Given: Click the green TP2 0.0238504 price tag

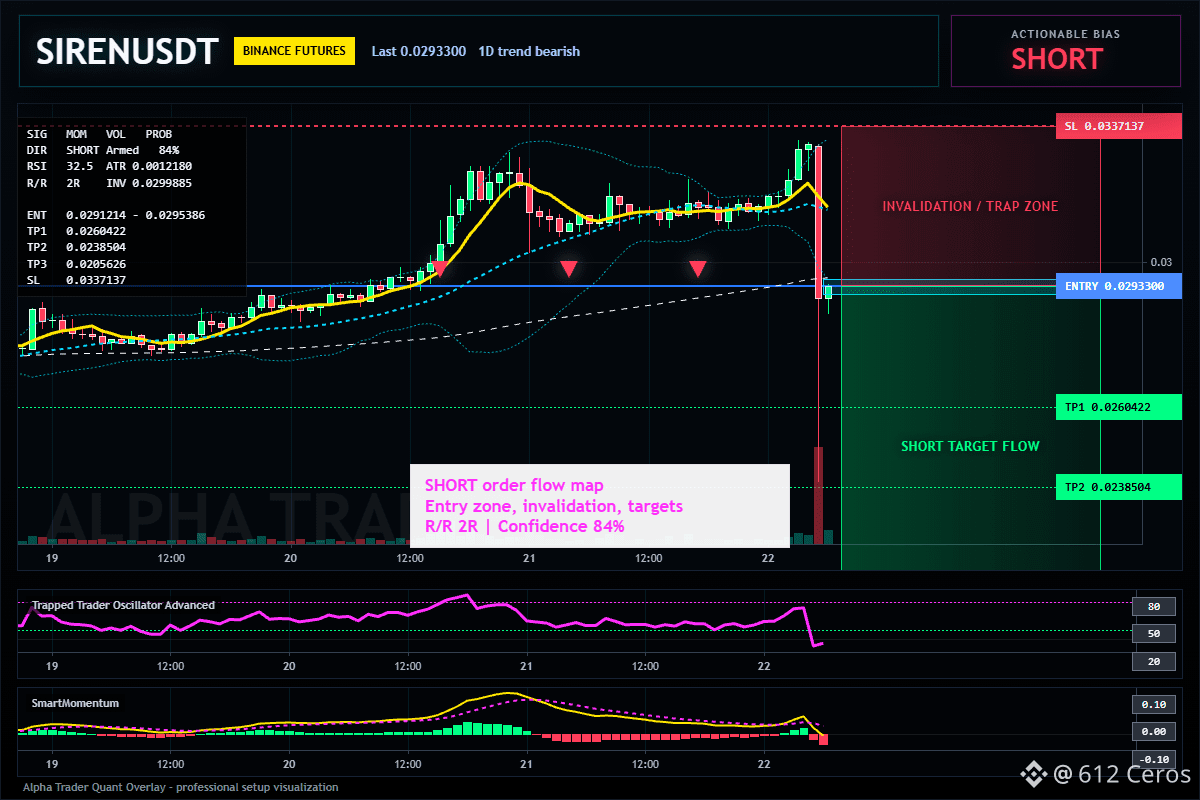Looking at the screenshot, I should coord(1118,488).
